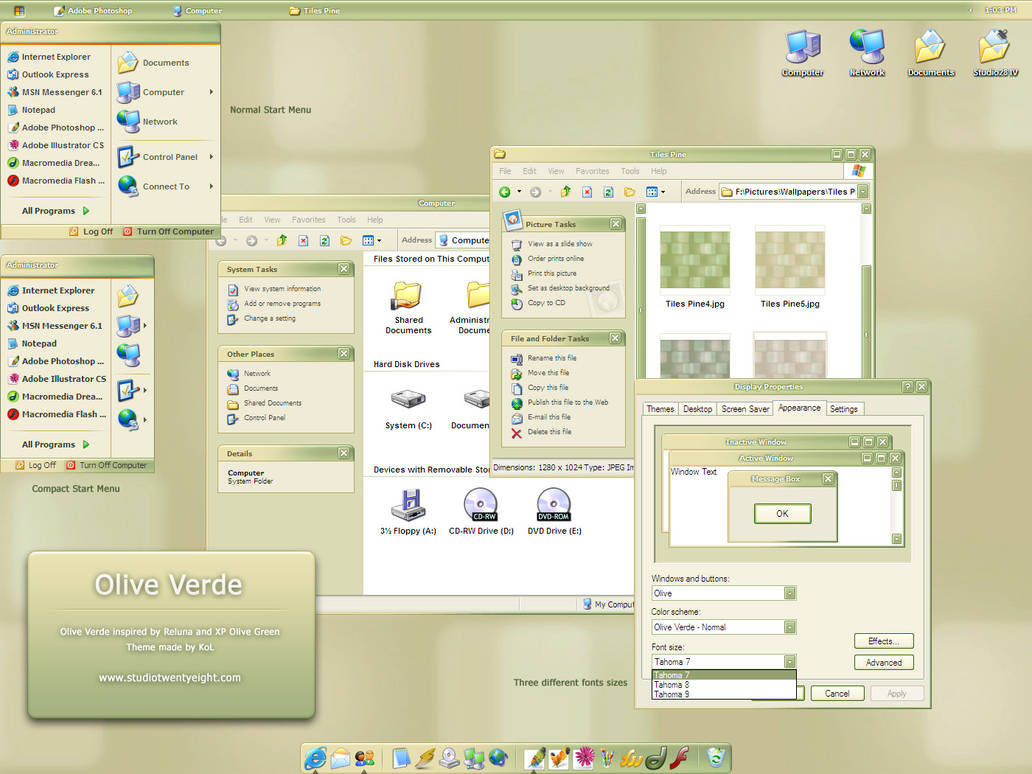This screenshot has height=774, width=1032.
Task: Click 'Set as desktop background' link
Action: [x=569, y=288]
